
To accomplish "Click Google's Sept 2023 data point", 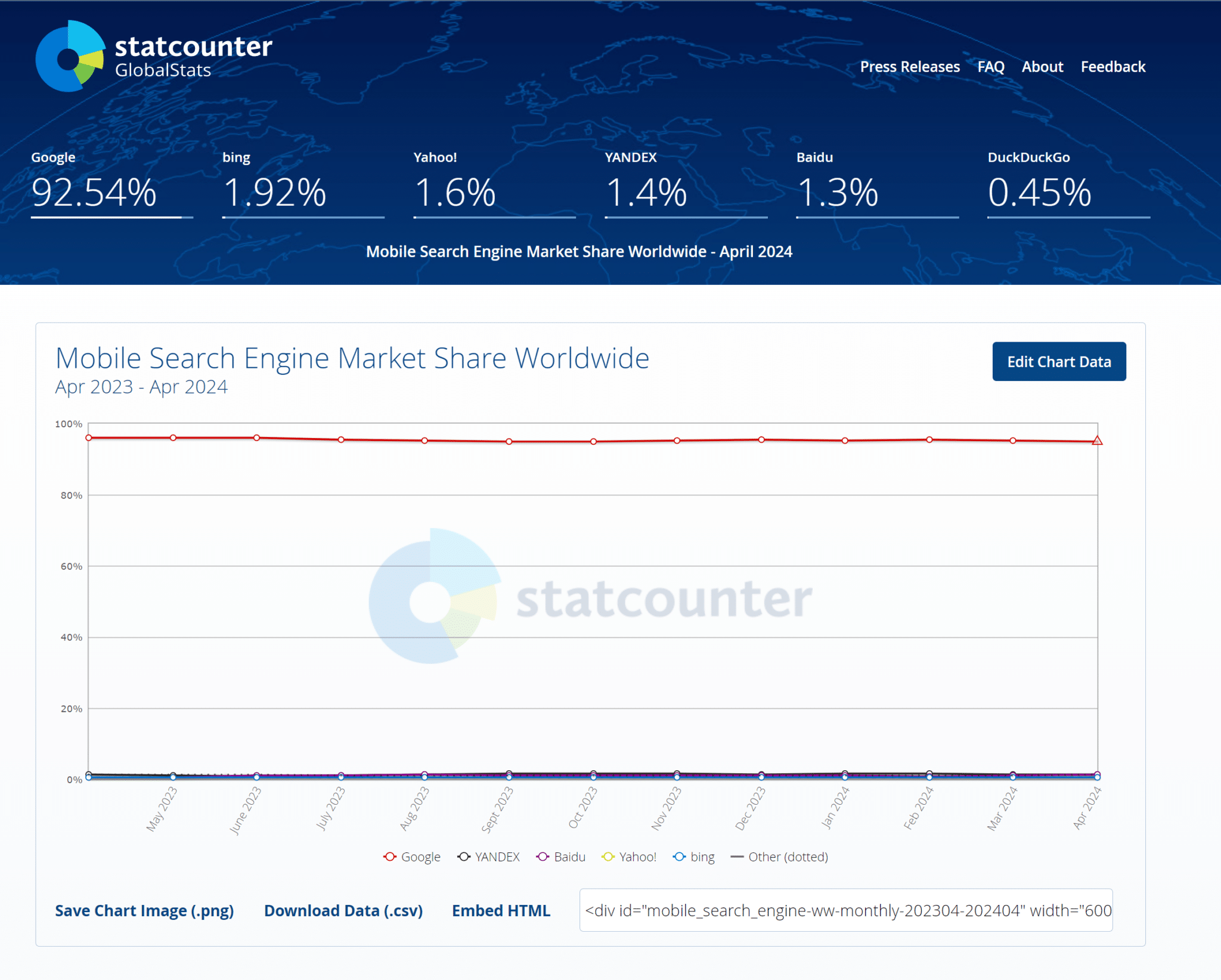I will [509, 442].
